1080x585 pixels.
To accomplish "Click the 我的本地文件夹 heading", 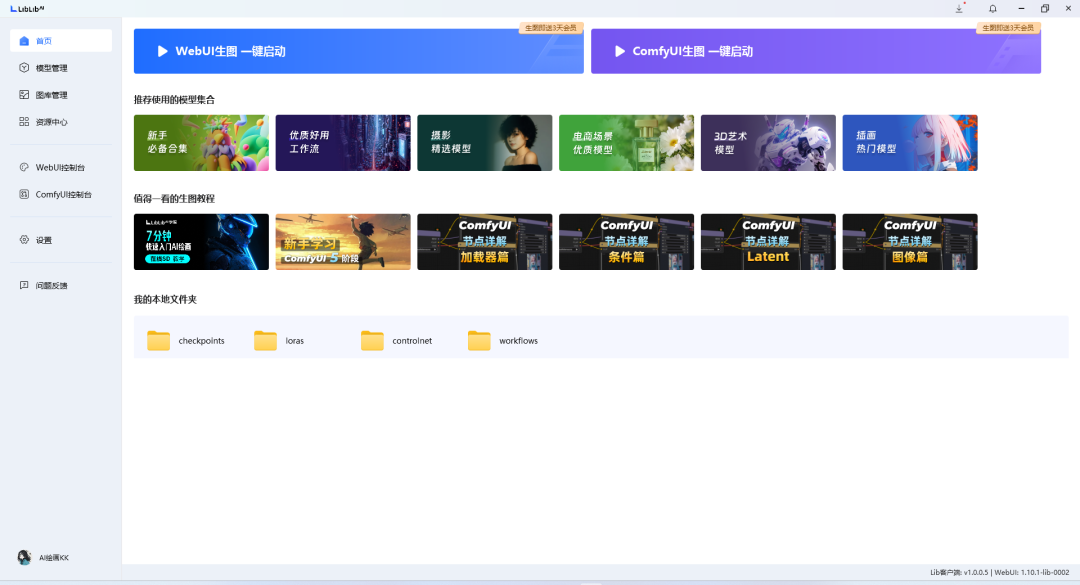I will tap(165, 299).
